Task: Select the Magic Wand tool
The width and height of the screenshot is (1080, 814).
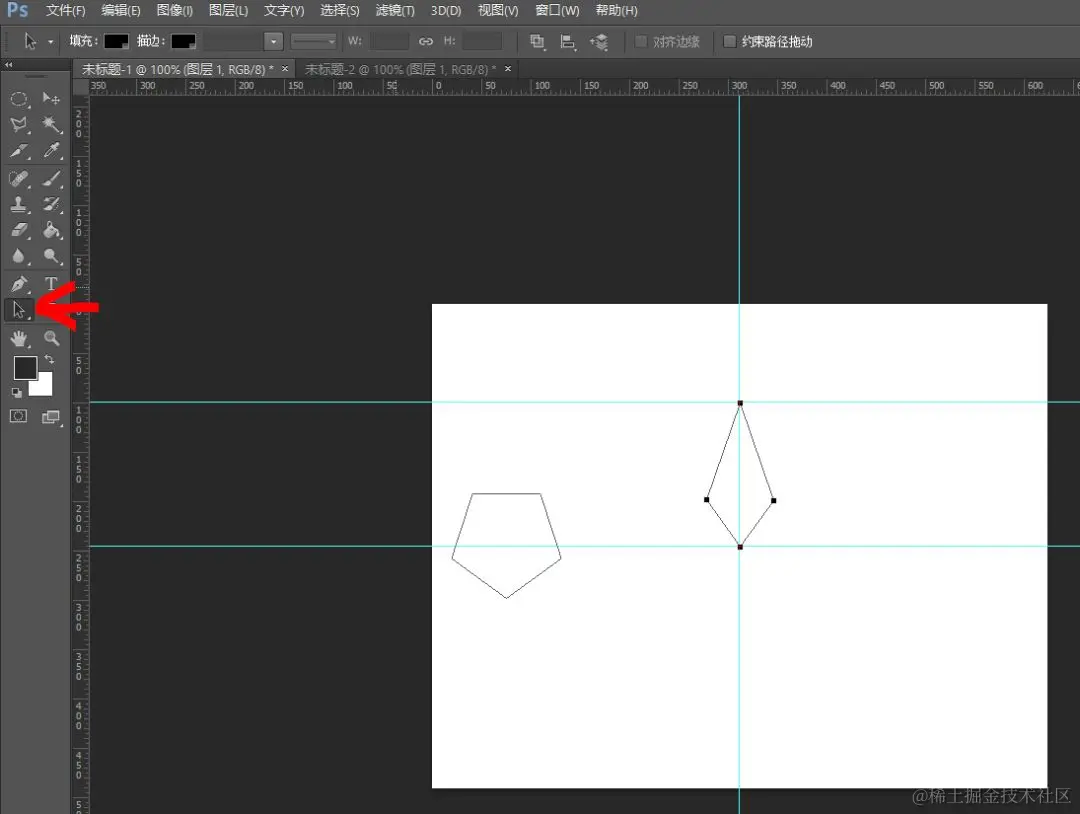Action: (x=51, y=125)
